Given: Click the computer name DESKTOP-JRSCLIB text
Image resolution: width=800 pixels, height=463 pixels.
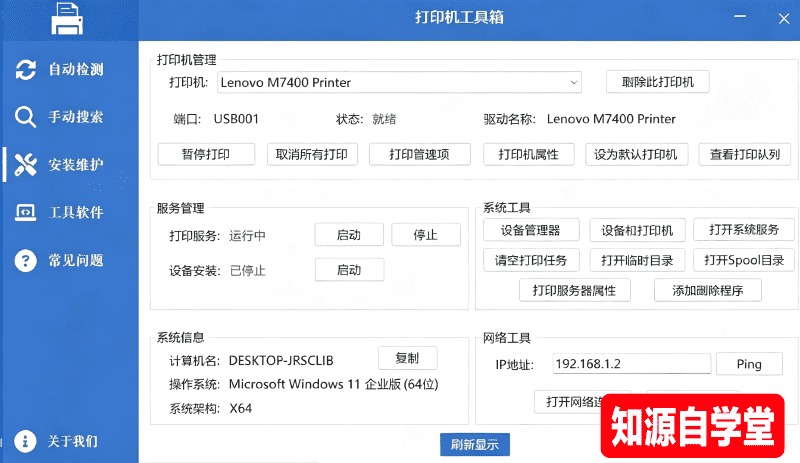Looking at the screenshot, I should pyautogui.click(x=281, y=360).
